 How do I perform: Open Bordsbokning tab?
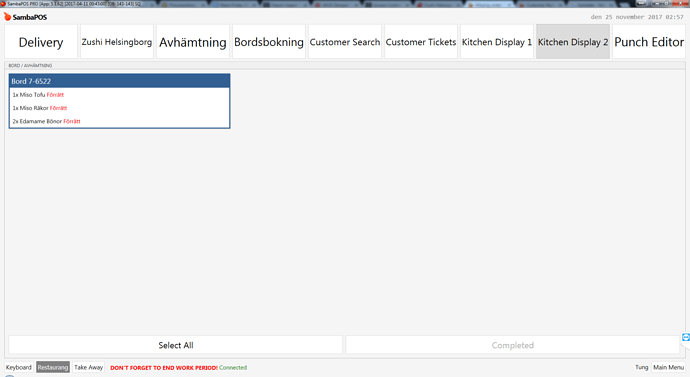[x=268, y=42]
